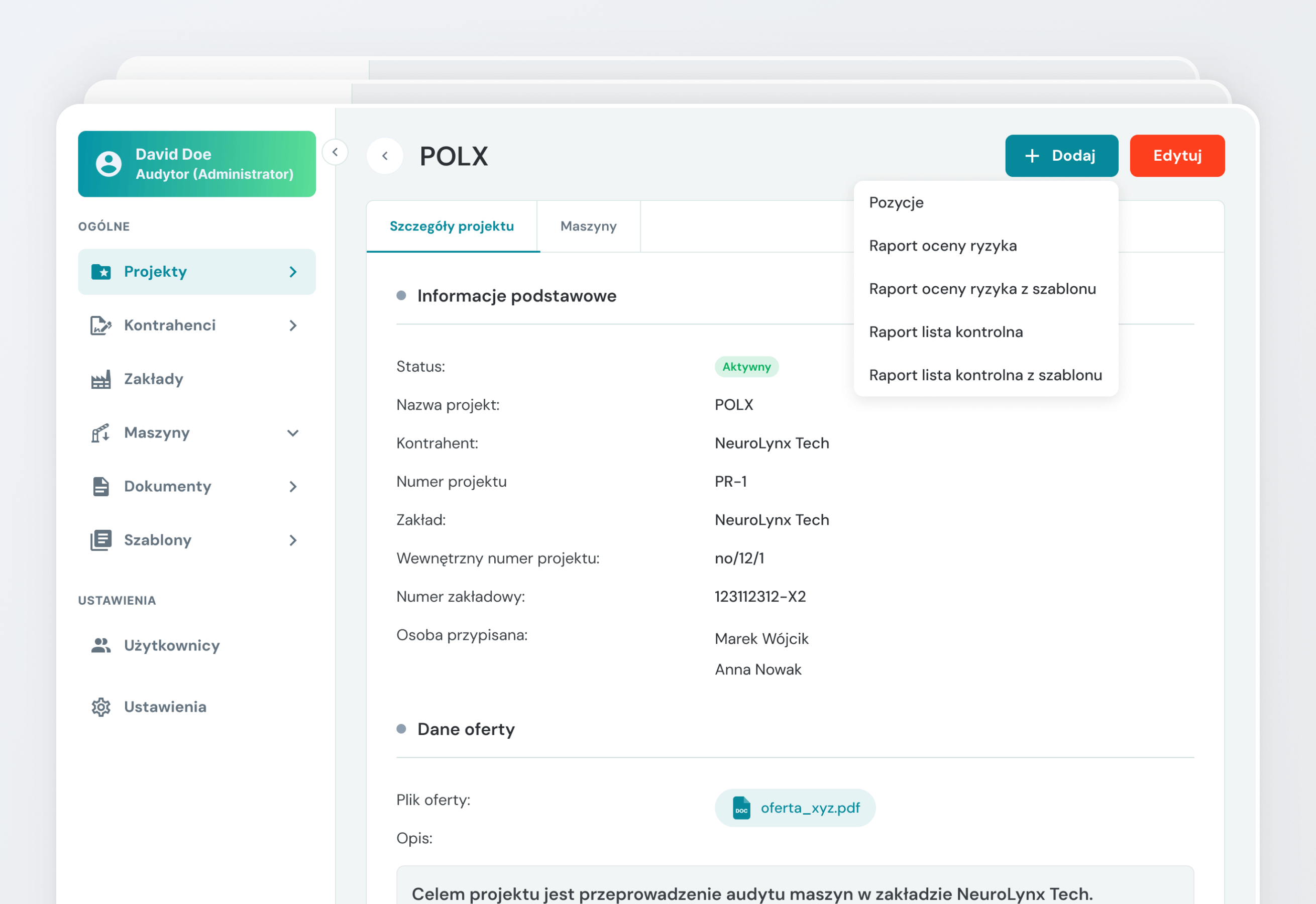Select Raport lista kontrolna z szablonu

tap(985, 375)
